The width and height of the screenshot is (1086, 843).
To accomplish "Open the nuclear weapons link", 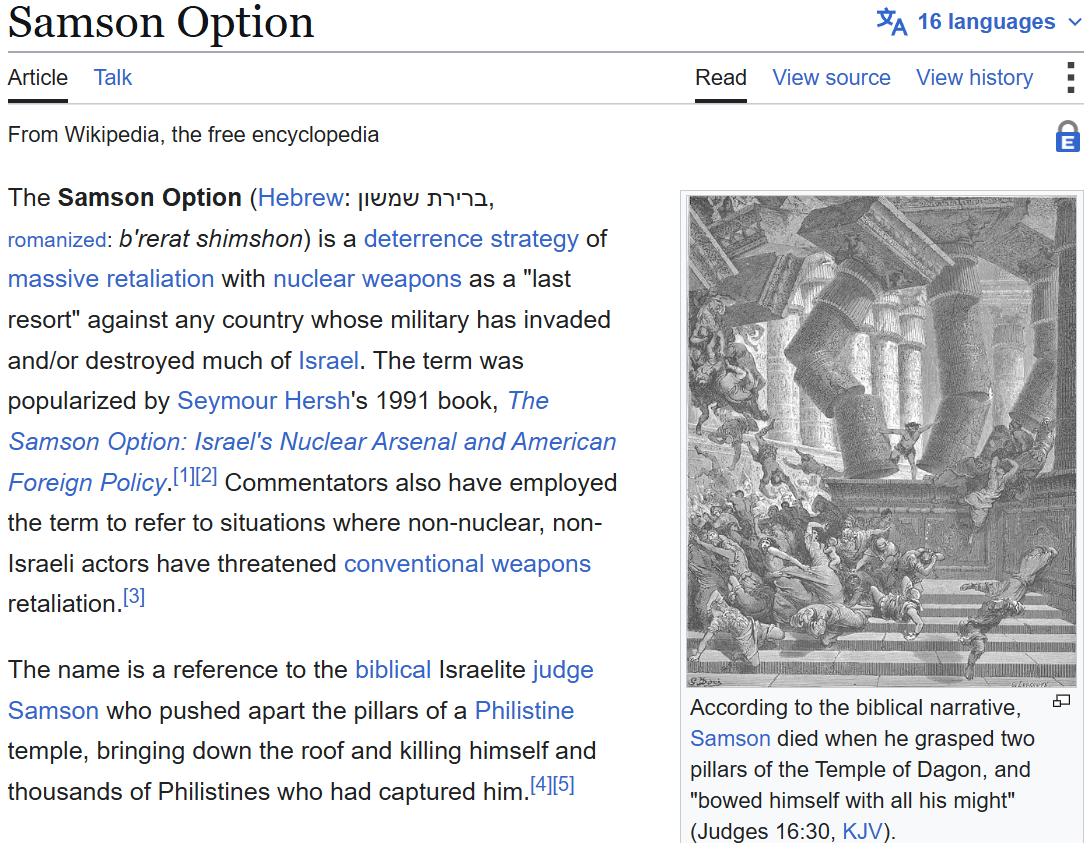I will coord(367,279).
